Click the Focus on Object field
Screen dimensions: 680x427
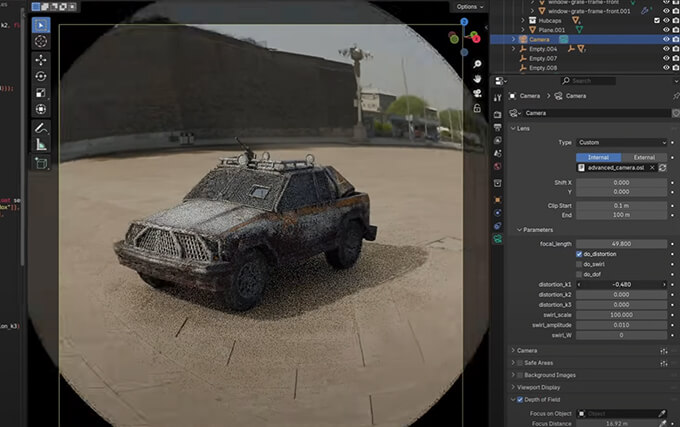click(x=621, y=414)
